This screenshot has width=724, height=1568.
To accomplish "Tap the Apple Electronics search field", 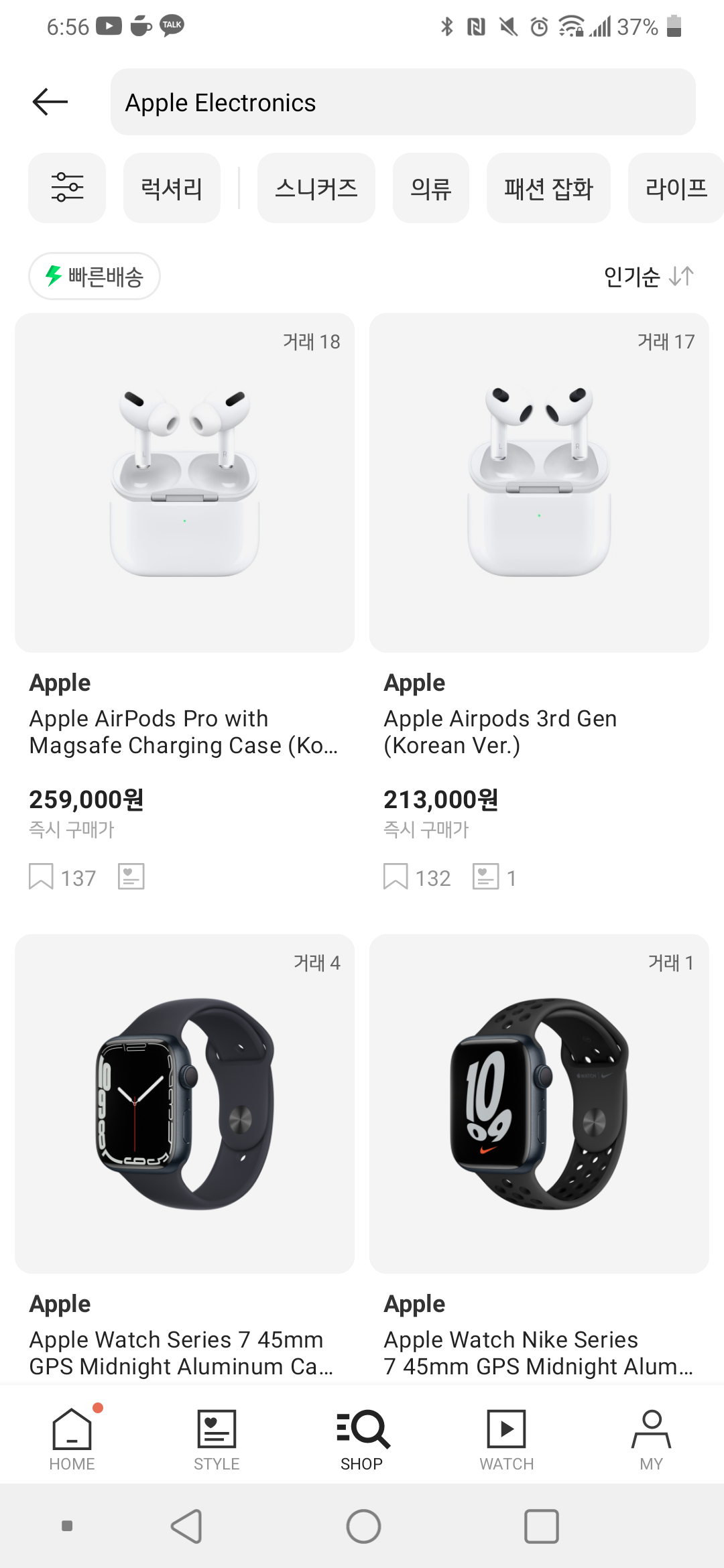I will click(403, 102).
